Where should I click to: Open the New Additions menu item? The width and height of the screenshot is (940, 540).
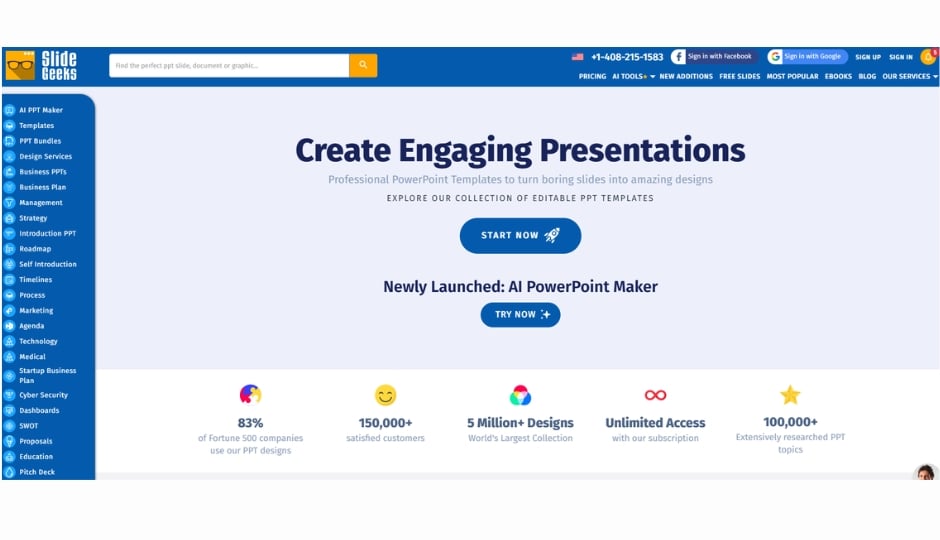[686, 77]
